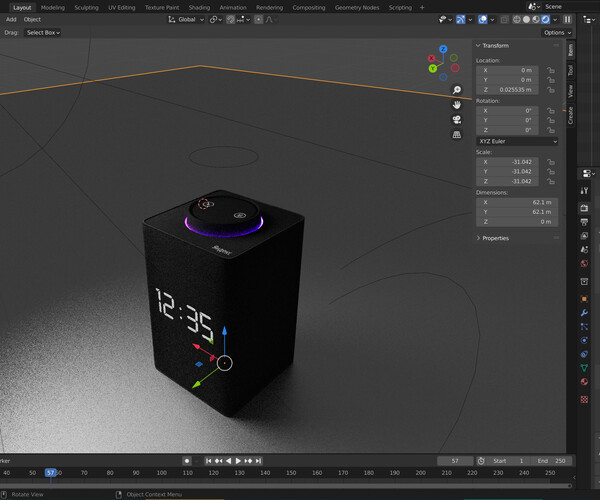Switch to the UV Editing workspace tab

coord(122,8)
